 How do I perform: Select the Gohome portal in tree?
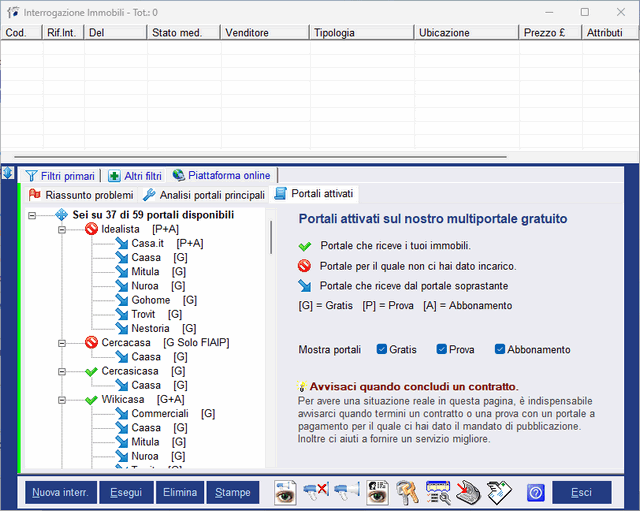(150, 300)
